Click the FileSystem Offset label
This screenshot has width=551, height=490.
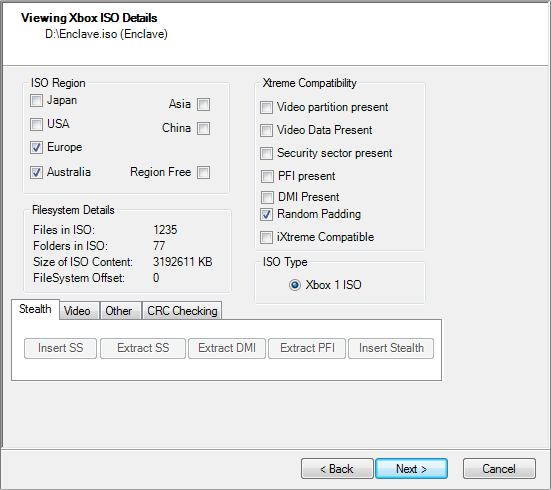(x=79, y=278)
